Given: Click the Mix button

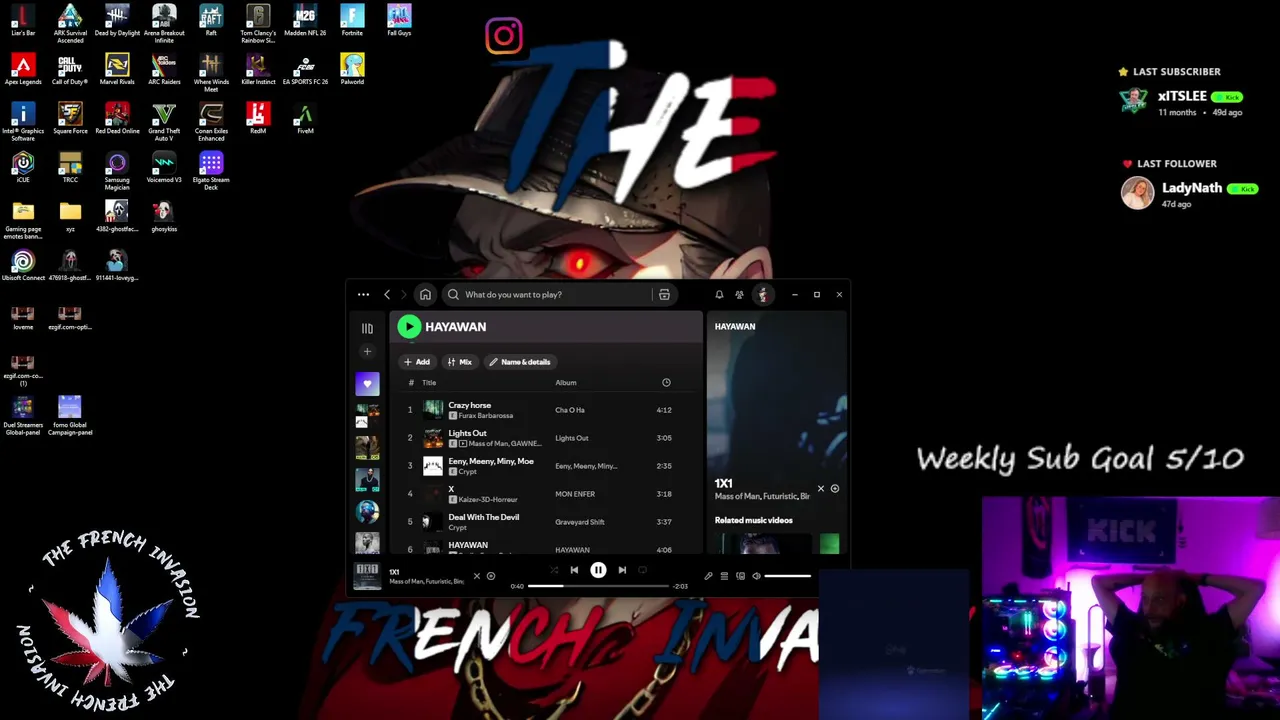Looking at the screenshot, I should [x=460, y=362].
